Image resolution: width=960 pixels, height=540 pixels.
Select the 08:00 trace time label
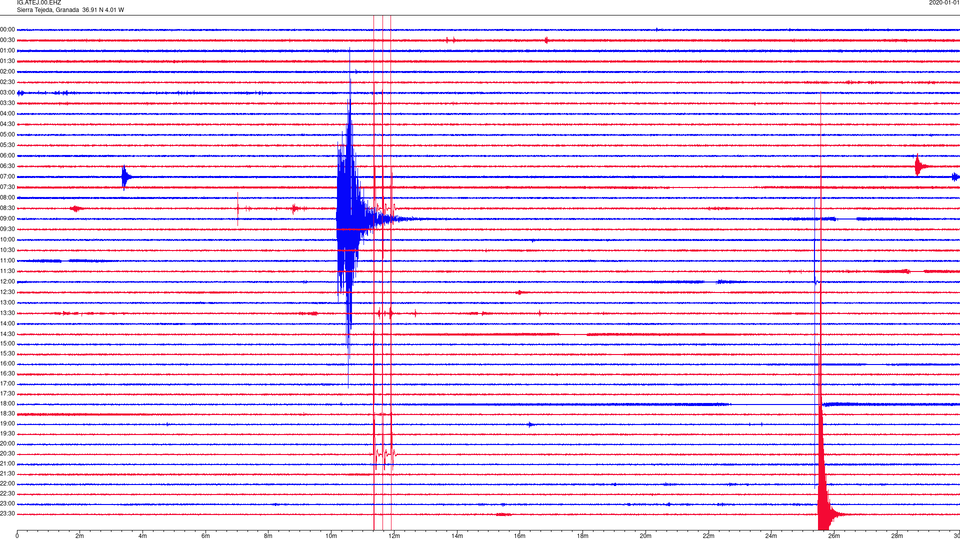[7, 198]
